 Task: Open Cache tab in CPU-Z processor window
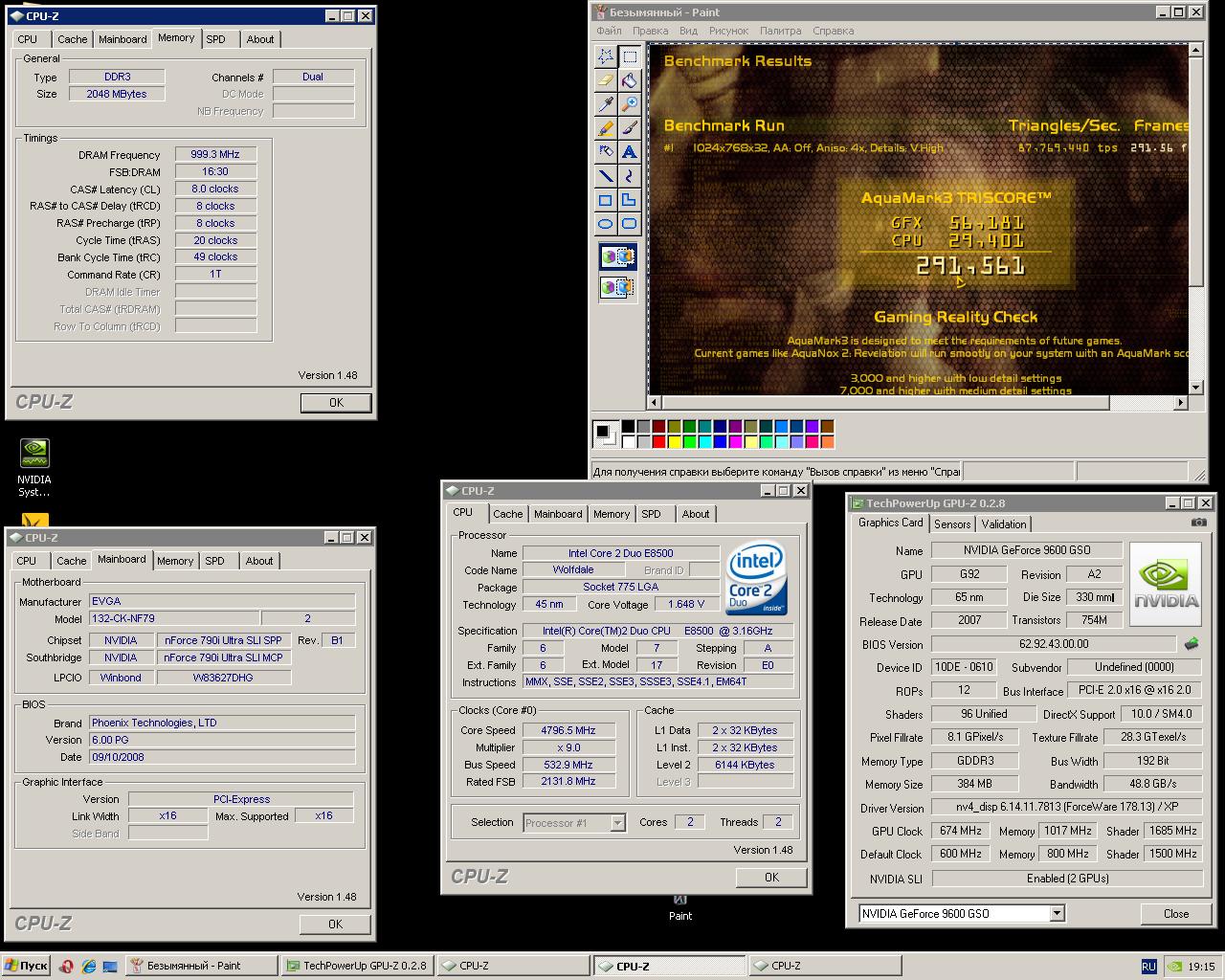(x=508, y=514)
